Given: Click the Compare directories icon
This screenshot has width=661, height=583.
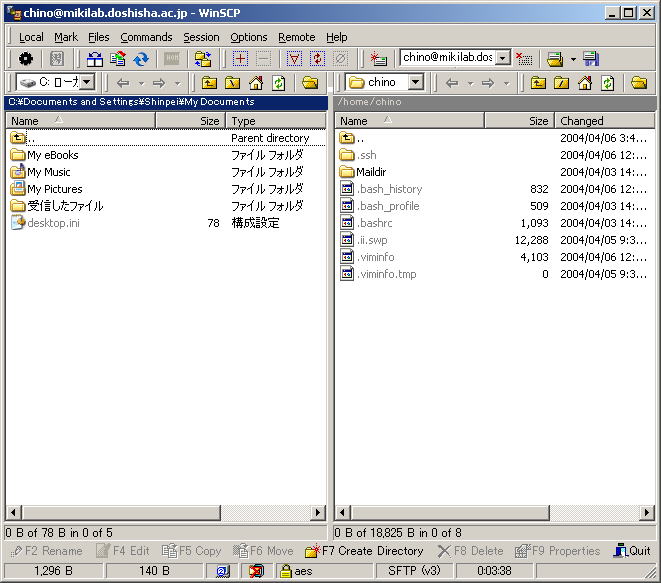Looking at the screenshot, I should tap(95, 59).
